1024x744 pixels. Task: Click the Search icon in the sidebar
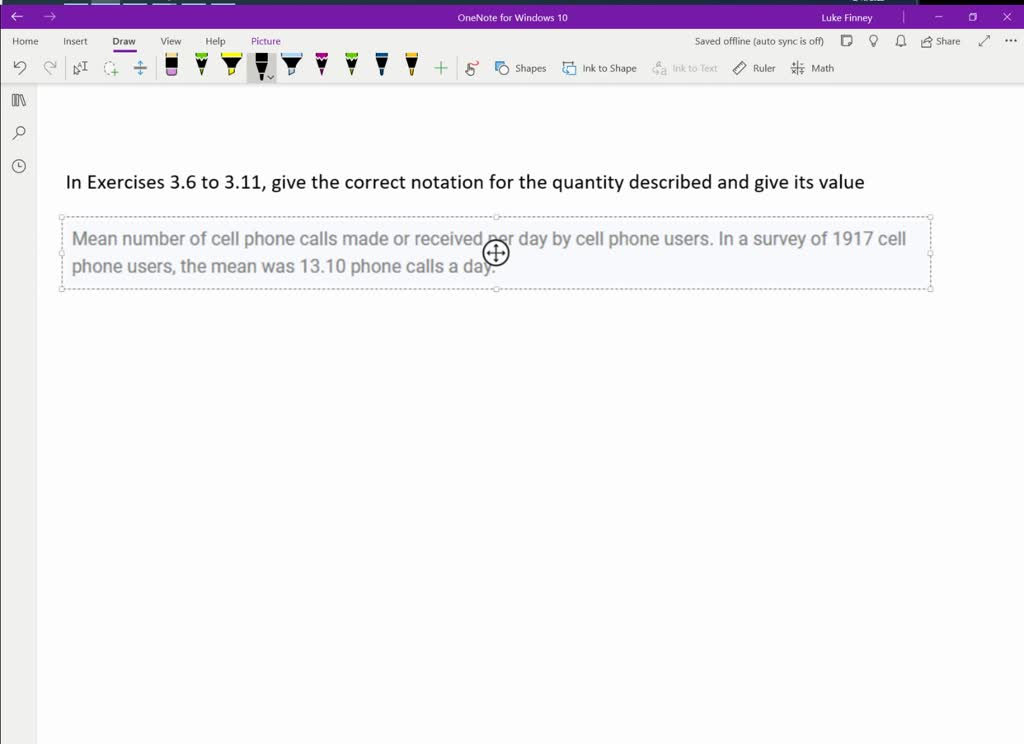pyautogui.click(x=18, y=132)
